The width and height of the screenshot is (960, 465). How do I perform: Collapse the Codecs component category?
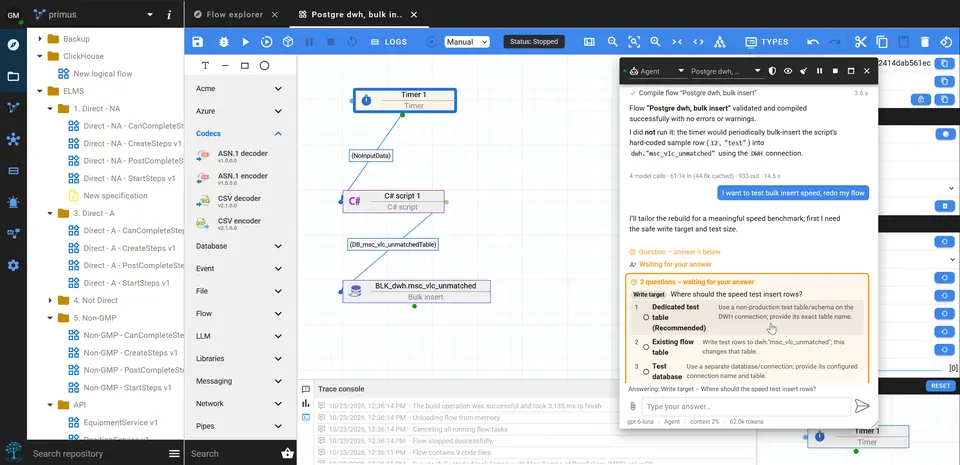pyautogui.click(x=240, y=133)
